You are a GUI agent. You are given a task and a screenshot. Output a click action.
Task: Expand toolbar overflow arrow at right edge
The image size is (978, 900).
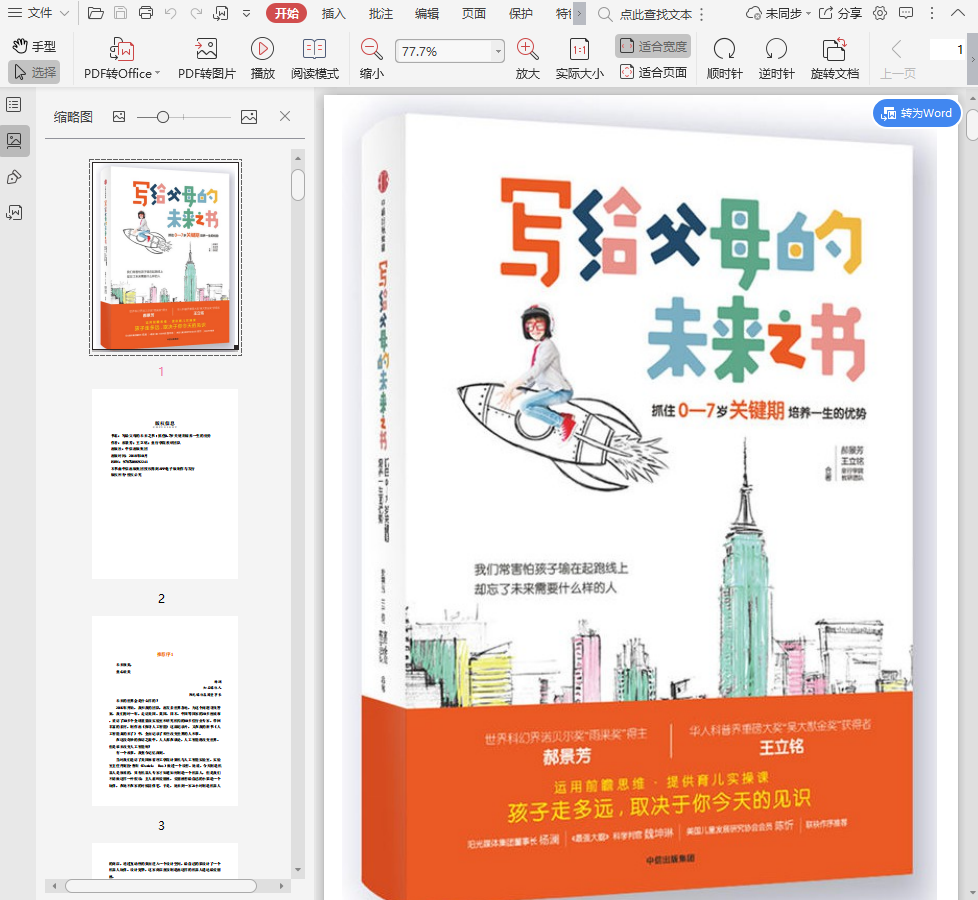[972, 59]
